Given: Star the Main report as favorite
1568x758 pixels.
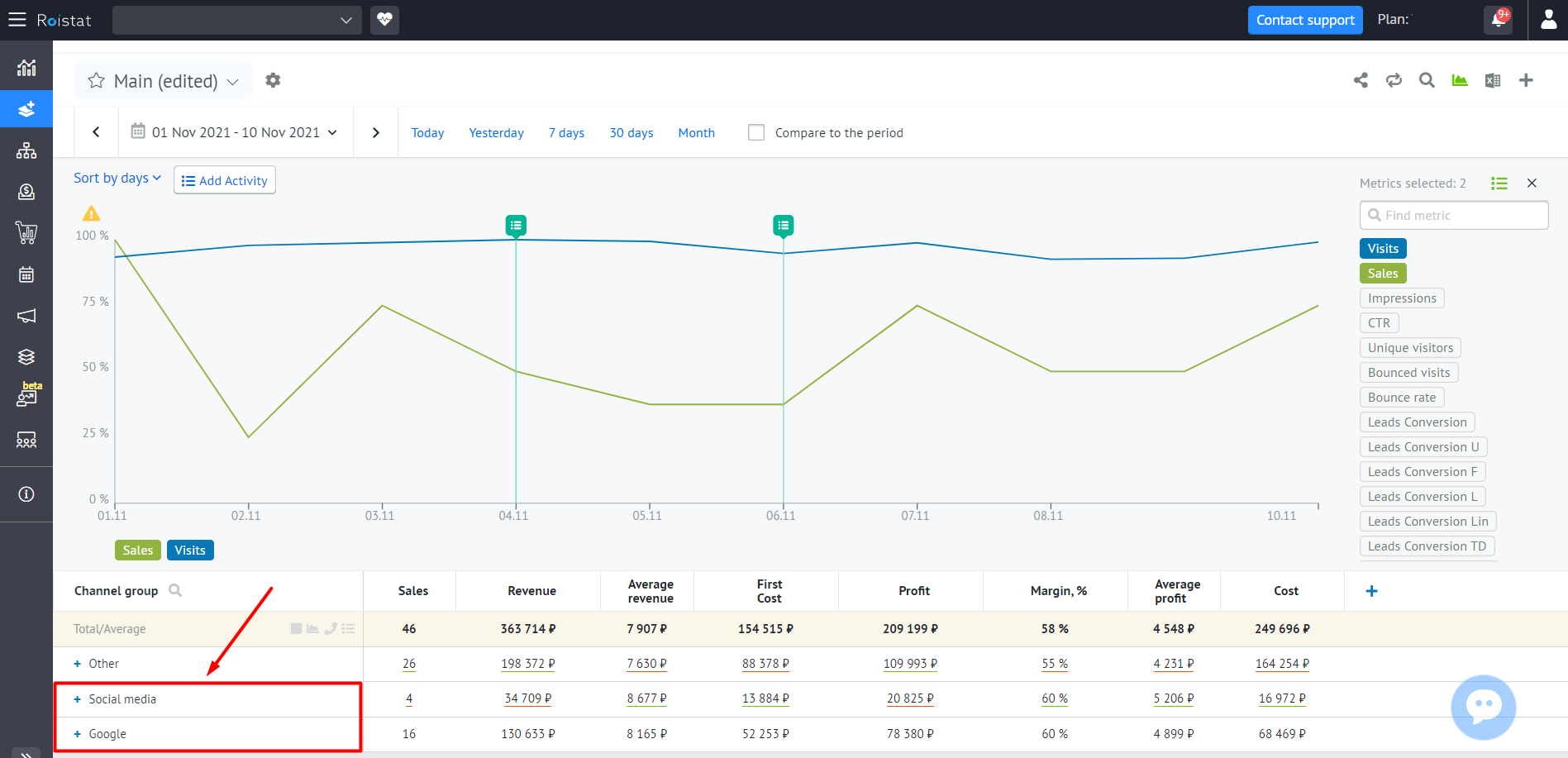Looking at the screenshot, I should 96,81.
